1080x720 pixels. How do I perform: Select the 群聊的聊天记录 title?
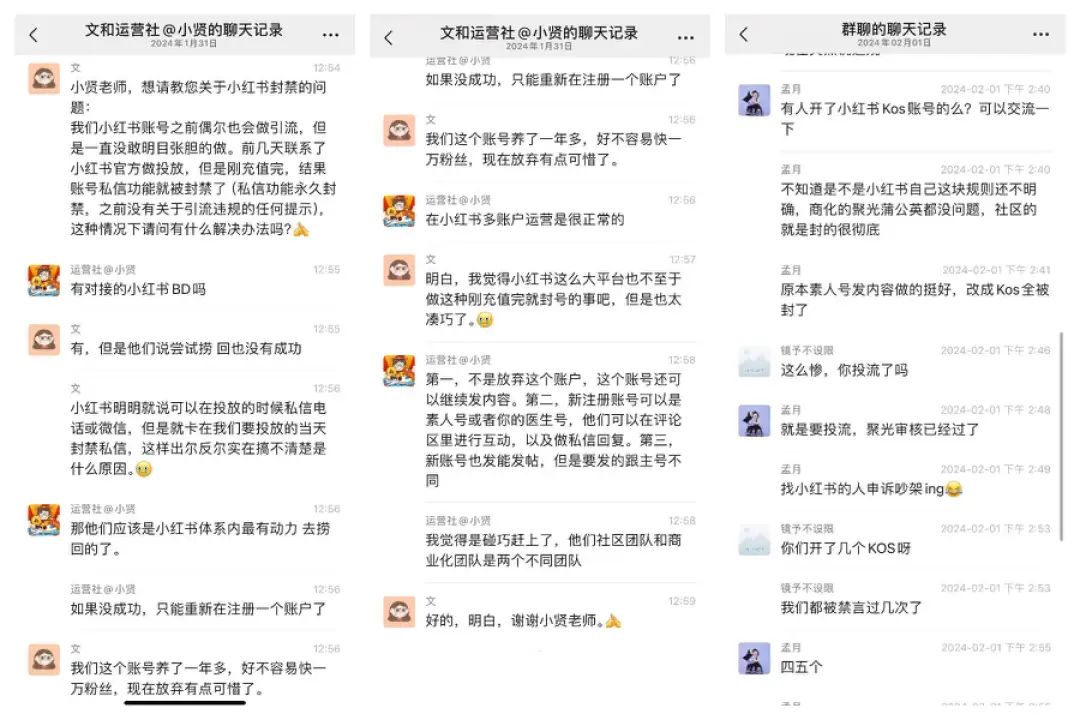(x=894, y=29)
